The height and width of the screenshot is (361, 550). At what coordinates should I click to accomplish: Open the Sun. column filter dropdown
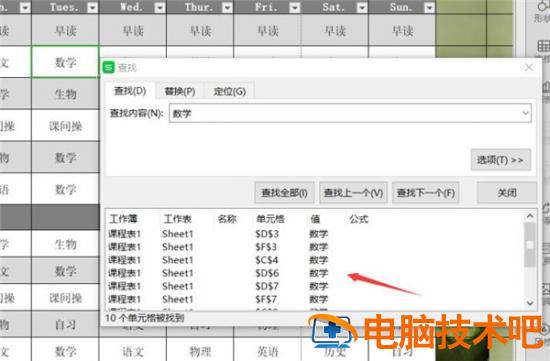click(x=429, y=7)
